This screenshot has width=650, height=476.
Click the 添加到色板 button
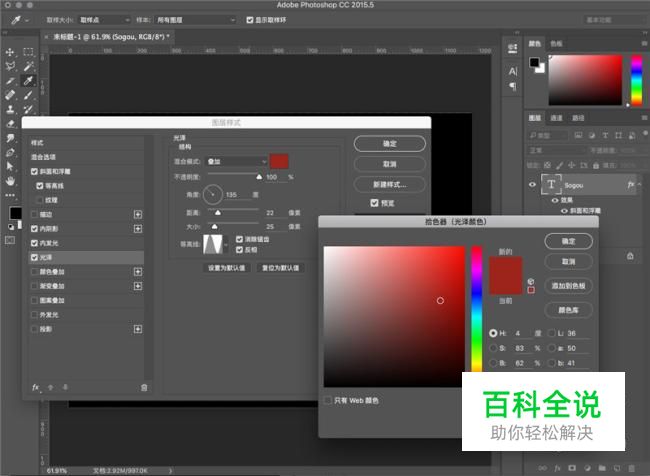[x=568, y=286]
